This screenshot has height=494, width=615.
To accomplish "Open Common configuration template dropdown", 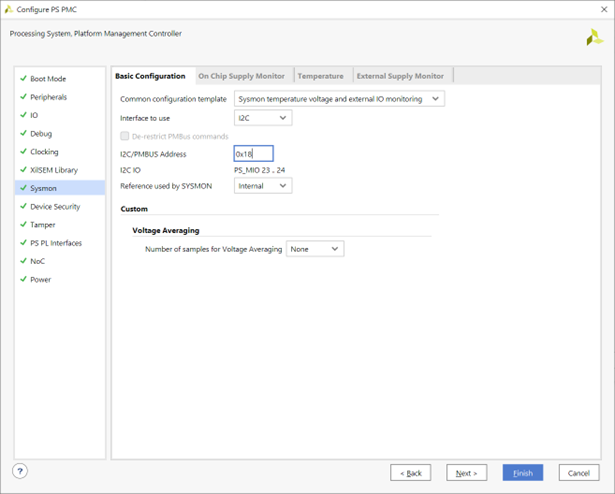I will pos(339,99).
